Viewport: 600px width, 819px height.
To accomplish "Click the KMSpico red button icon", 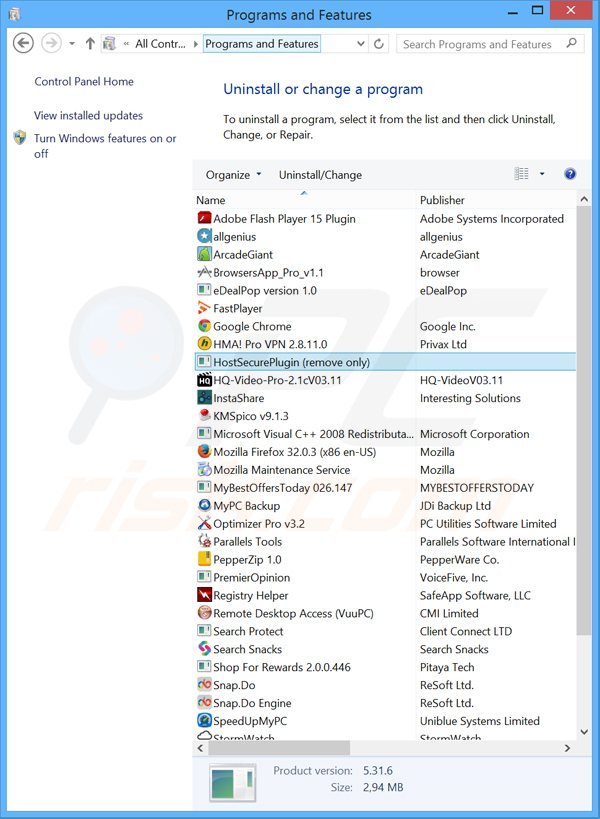I will pyautogui.click(x=204, y=415).
